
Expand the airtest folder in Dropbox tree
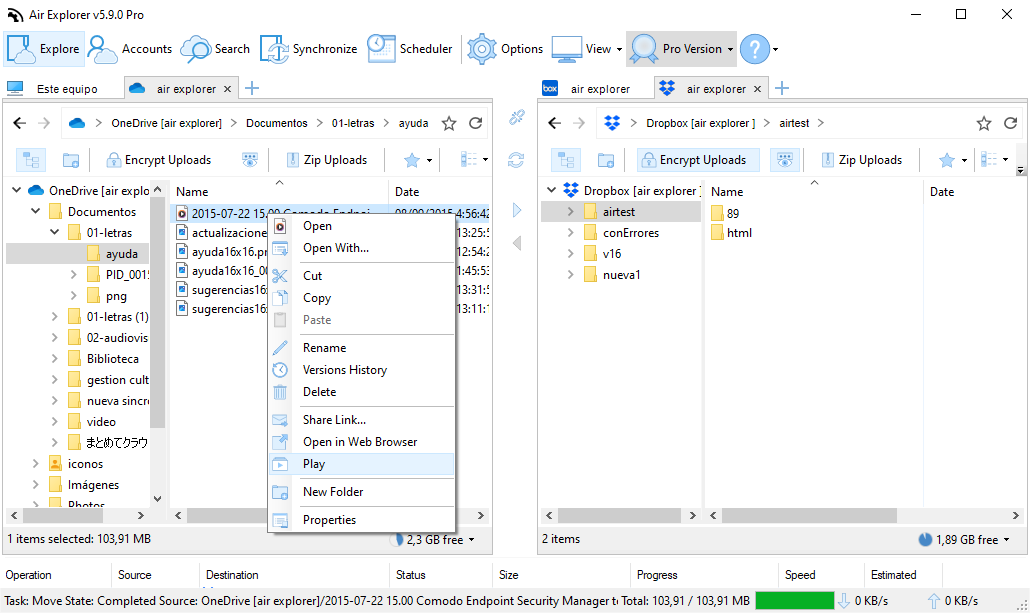point(570,212)
